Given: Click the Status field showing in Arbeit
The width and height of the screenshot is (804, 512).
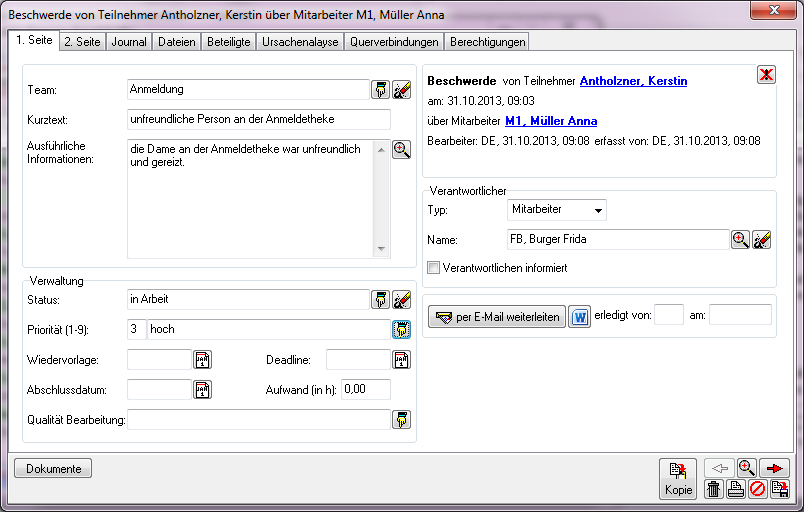Looking at the screenshot, I should (248, 300).
